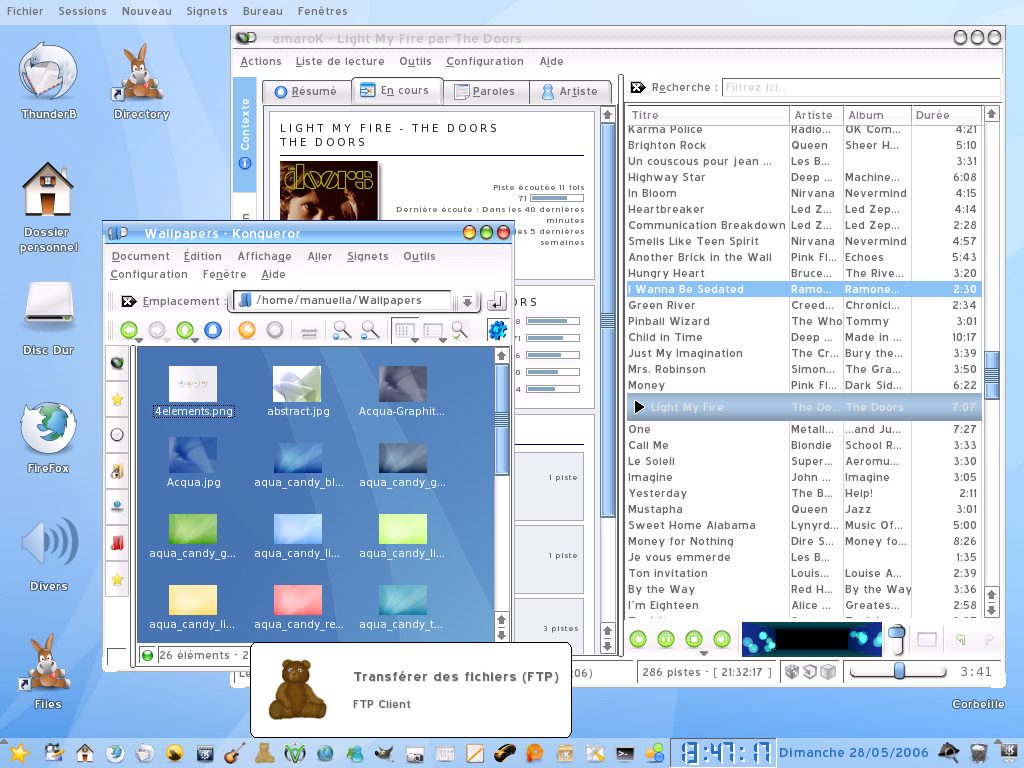Adjust amaroK vertical volume slider
The image size is (1024, 768).
coord(897,639)
